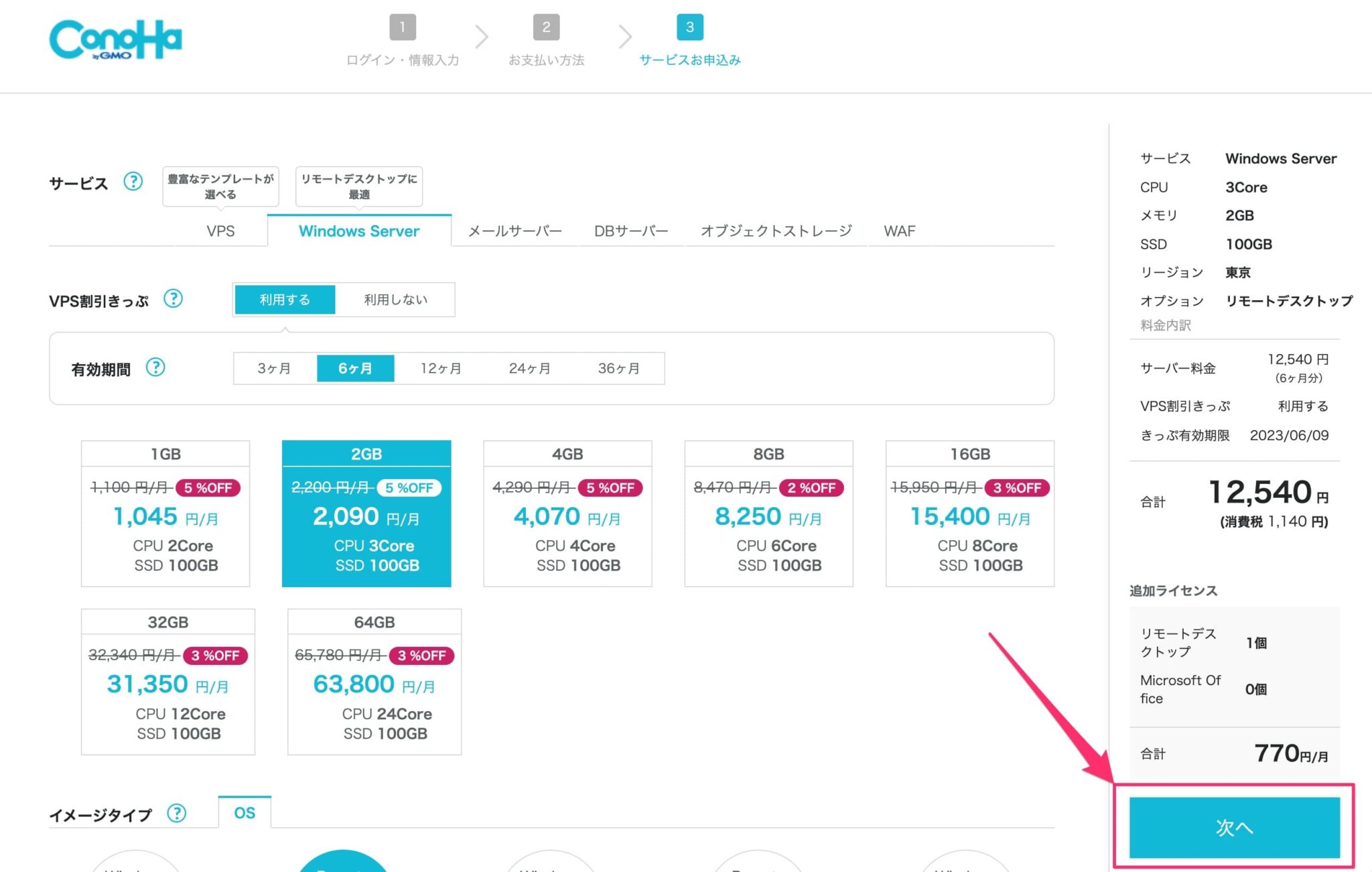
Task: Select the 8GB plan card
Action: 768,513
